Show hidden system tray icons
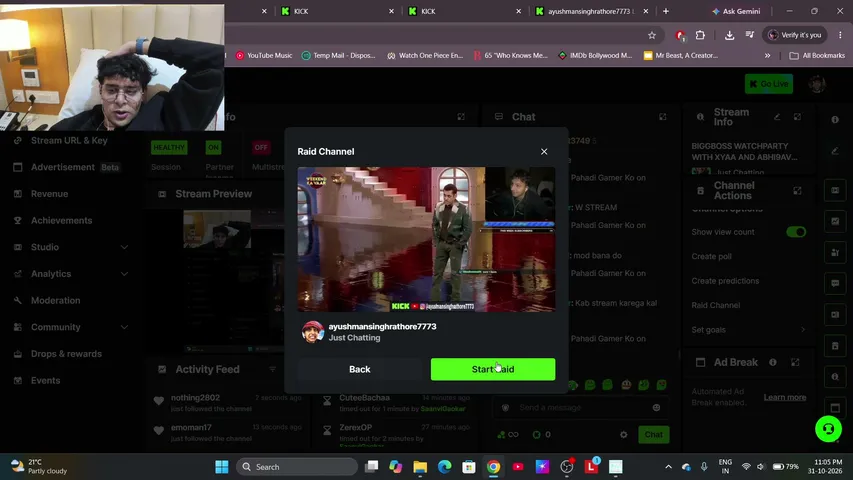The image size is (853, 480). pos(669,467)
